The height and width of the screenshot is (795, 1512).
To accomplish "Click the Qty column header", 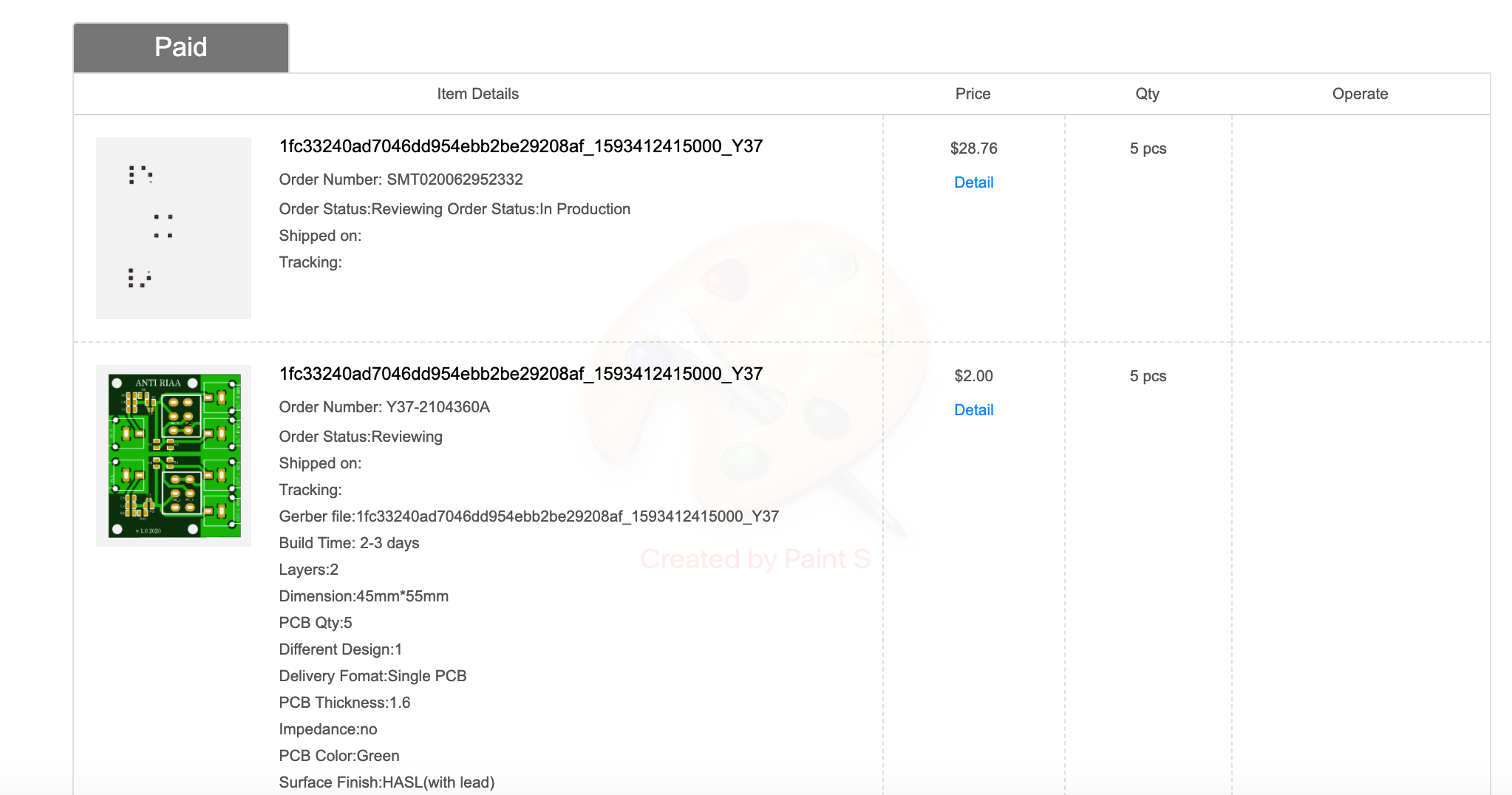I will pyautogui.click(x=1147, y=94).
